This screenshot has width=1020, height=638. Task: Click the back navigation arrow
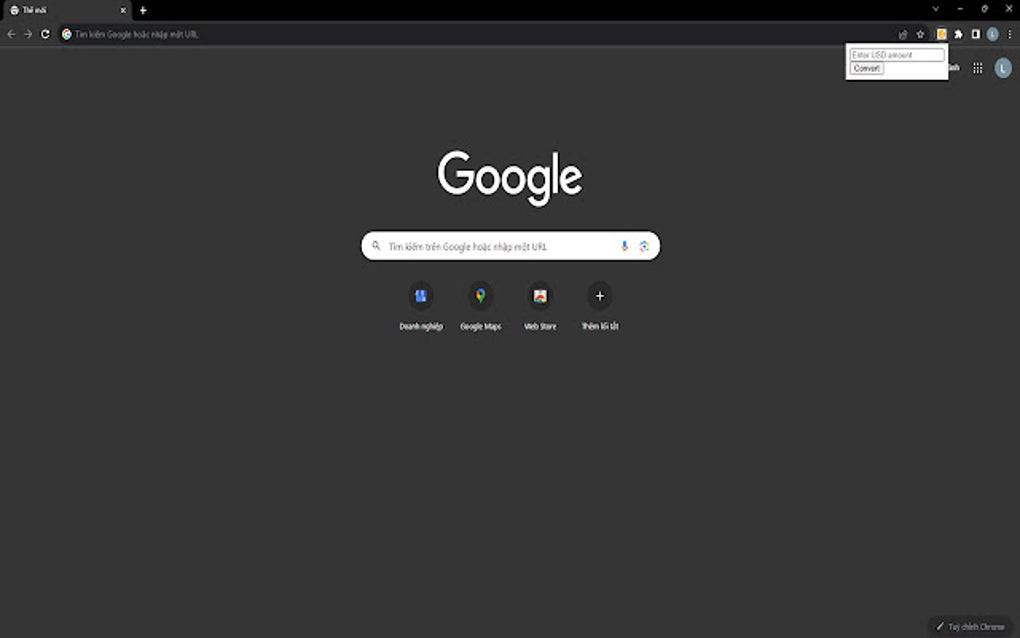(x=11, y=34)
